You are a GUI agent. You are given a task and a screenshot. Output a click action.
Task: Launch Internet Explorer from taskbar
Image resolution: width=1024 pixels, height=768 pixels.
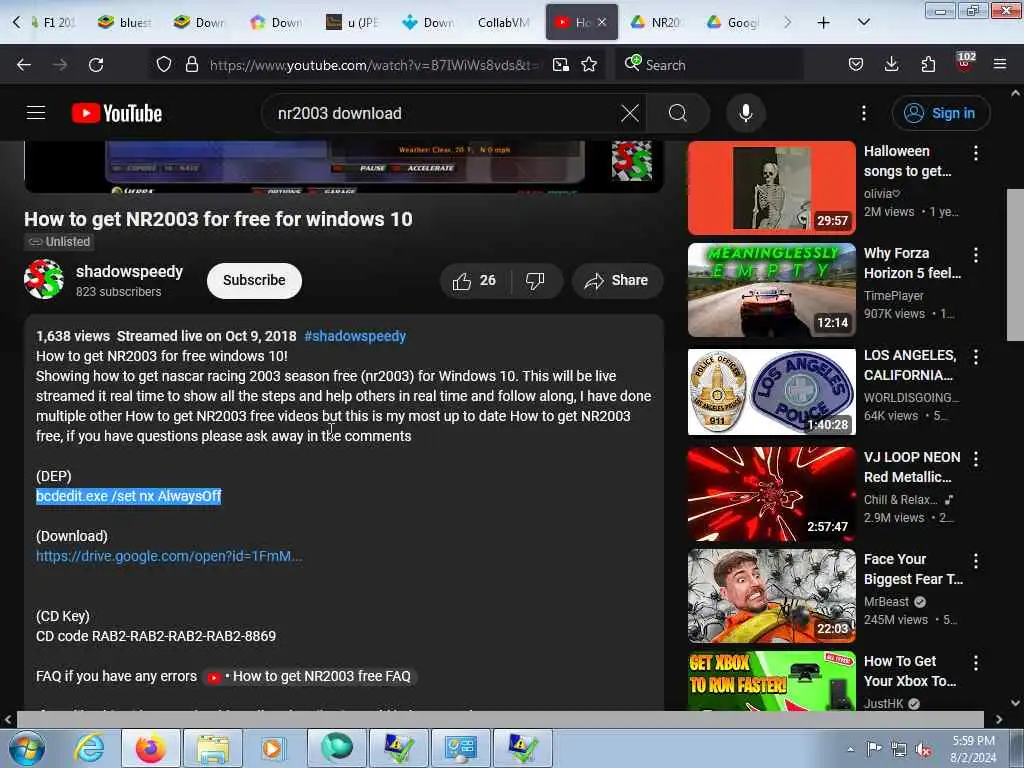point(89,748)
